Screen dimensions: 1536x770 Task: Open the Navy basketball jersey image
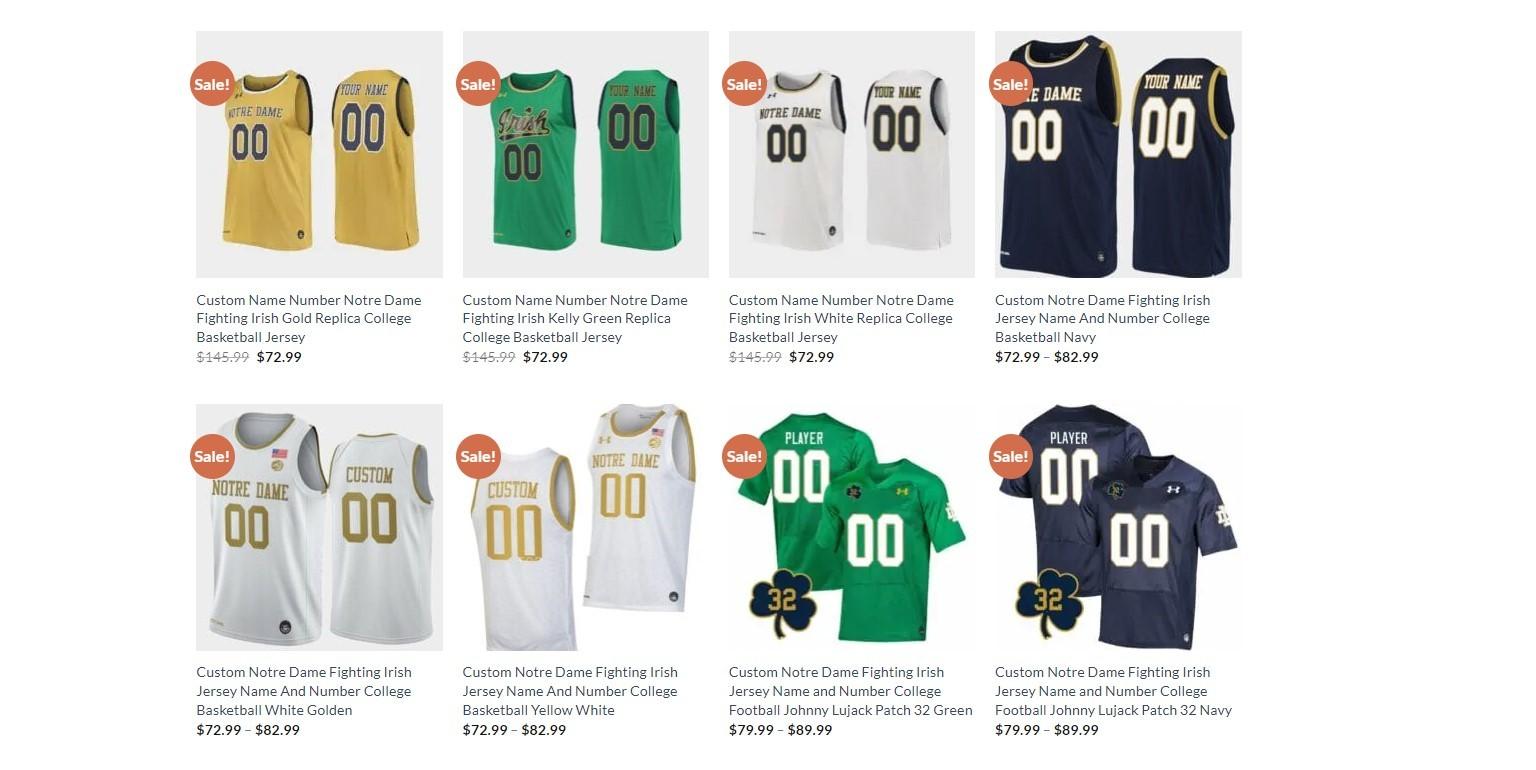point(1118,154)
